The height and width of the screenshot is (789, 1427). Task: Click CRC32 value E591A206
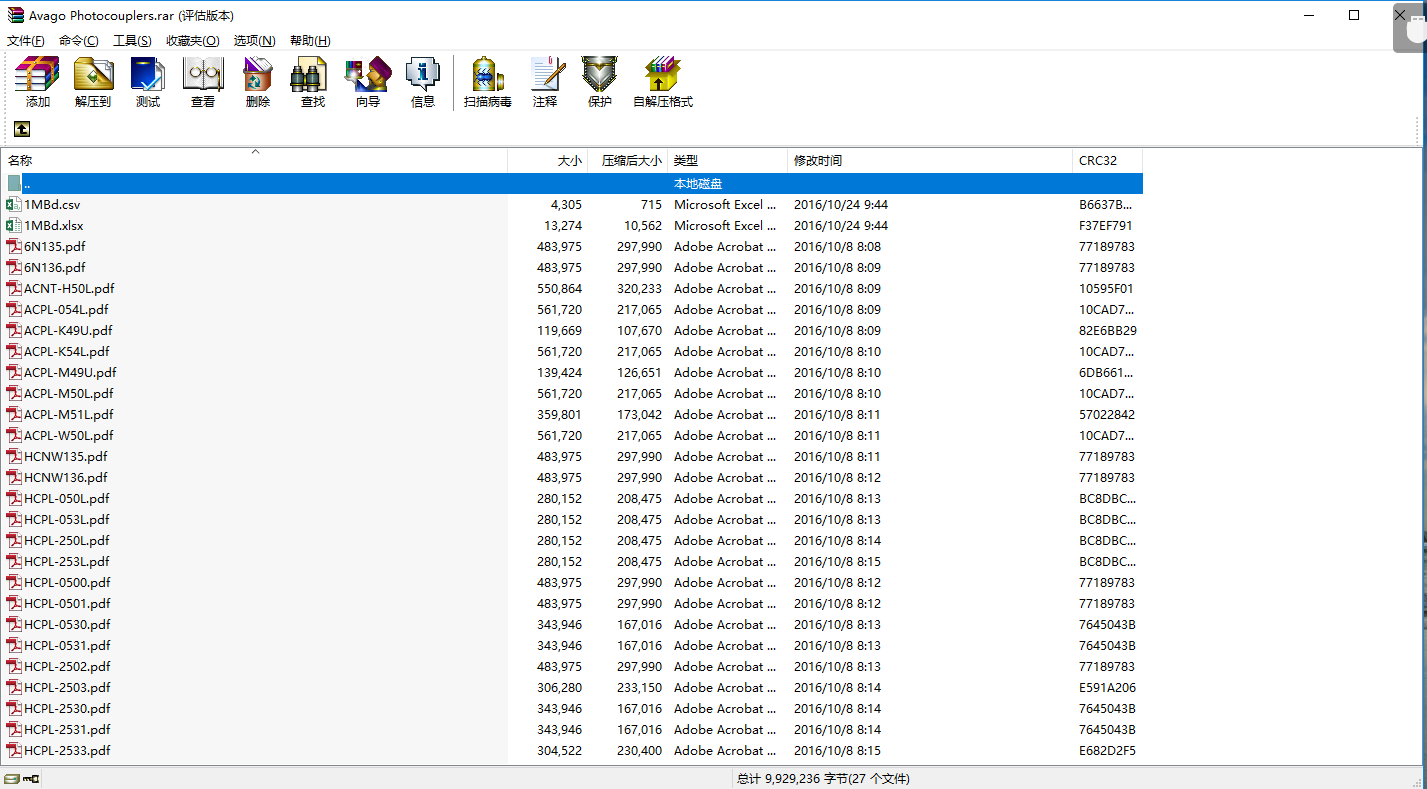[x=1107, y=687]
